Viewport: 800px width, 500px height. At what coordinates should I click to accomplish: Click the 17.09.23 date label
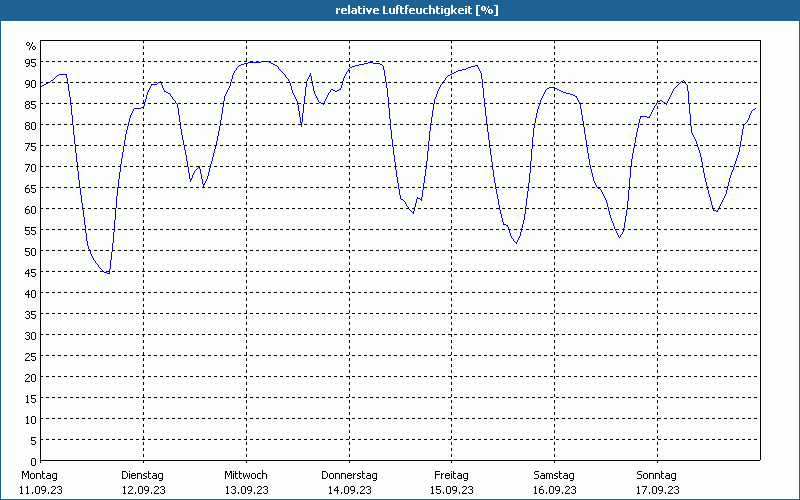[x=658, y=490]
